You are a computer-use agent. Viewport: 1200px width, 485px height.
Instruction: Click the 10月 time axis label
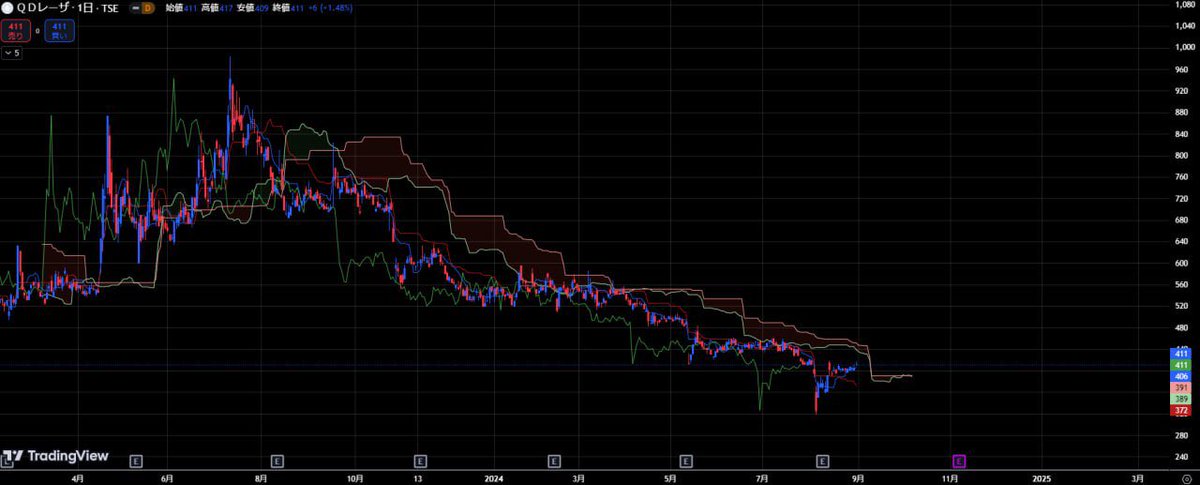coord(355,477)
